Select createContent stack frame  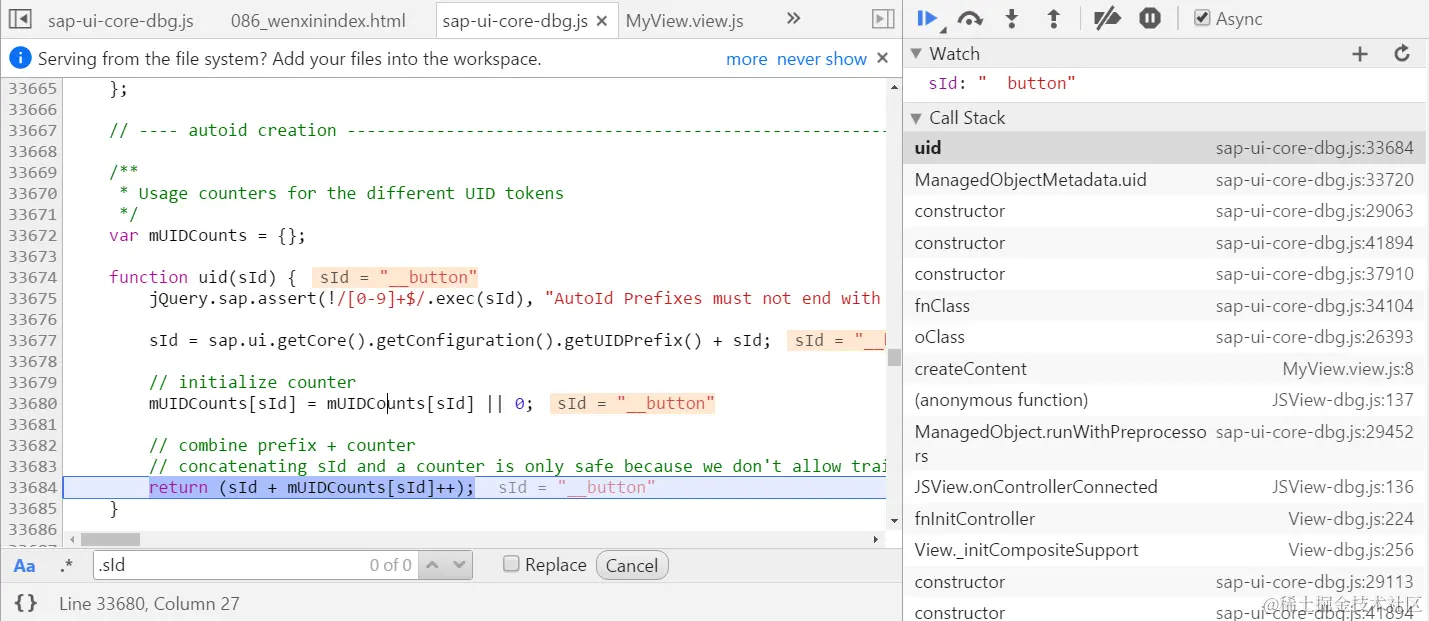click(1165, 369)
